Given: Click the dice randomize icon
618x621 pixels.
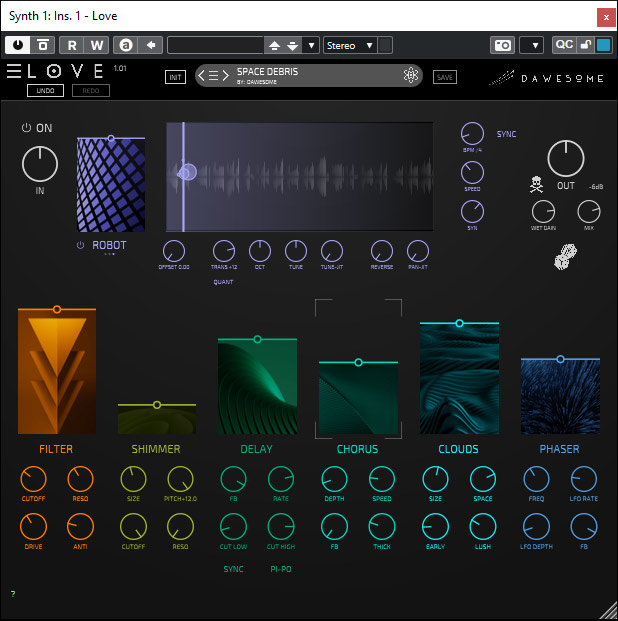Looking at the screenshot, I should 566,258.
